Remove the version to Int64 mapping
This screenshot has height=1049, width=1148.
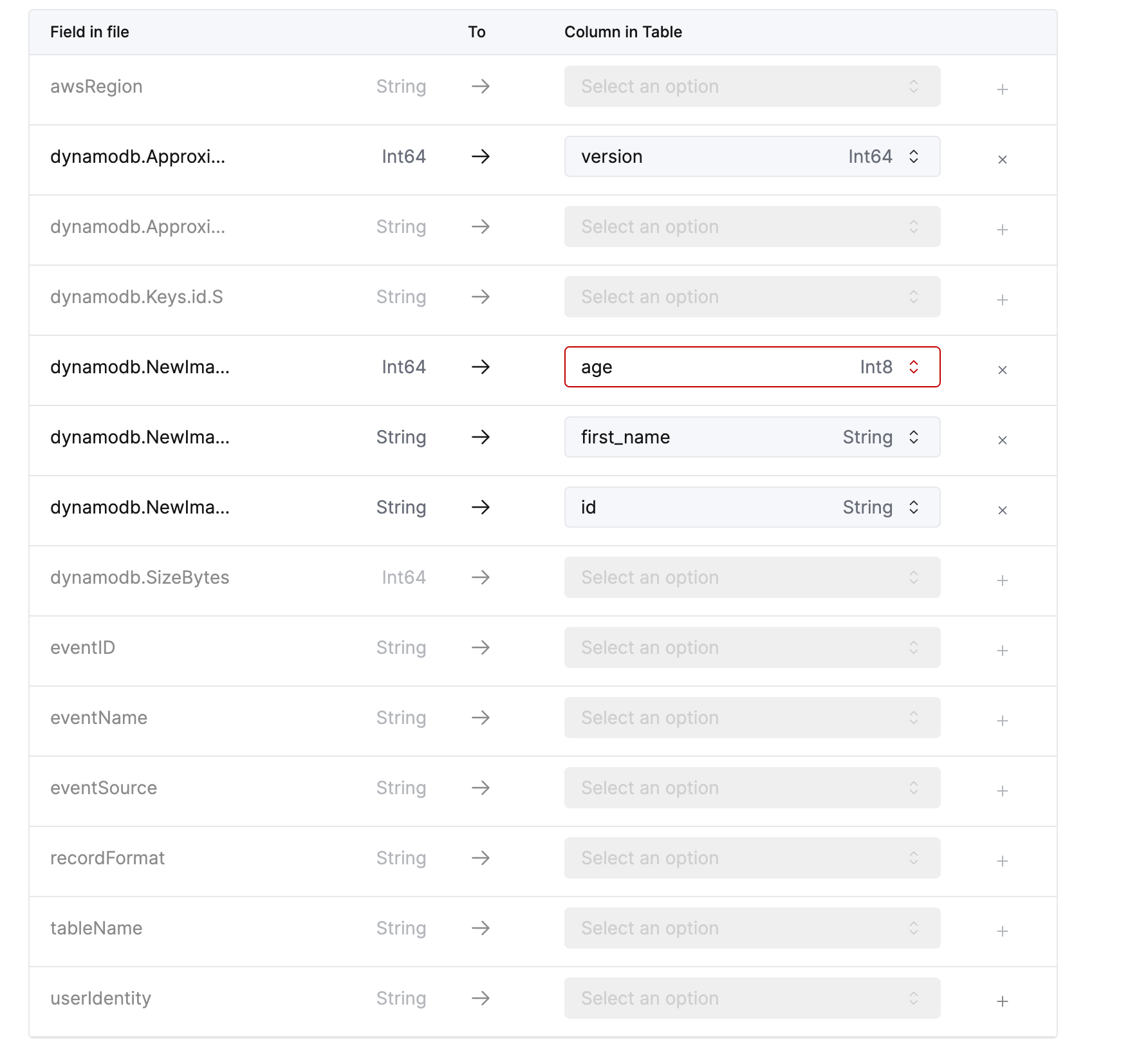click(x=1002, y=160)
